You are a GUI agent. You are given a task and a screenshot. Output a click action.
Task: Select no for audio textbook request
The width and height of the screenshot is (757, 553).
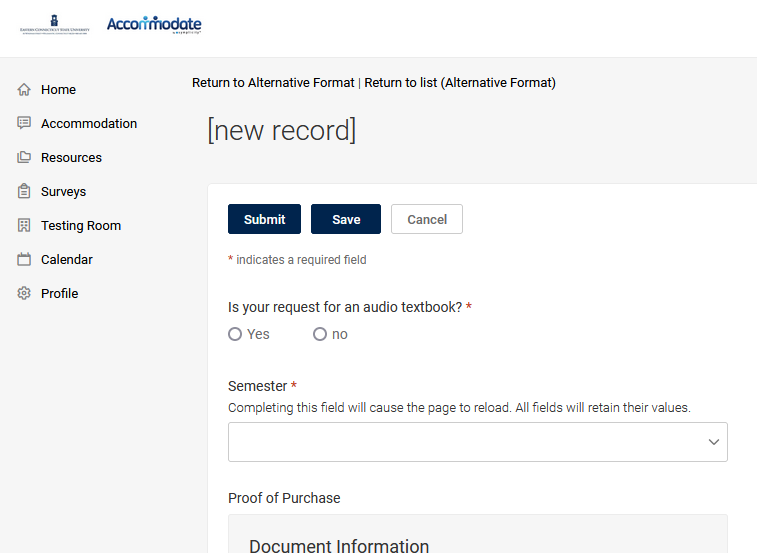[x=320, y=334]
